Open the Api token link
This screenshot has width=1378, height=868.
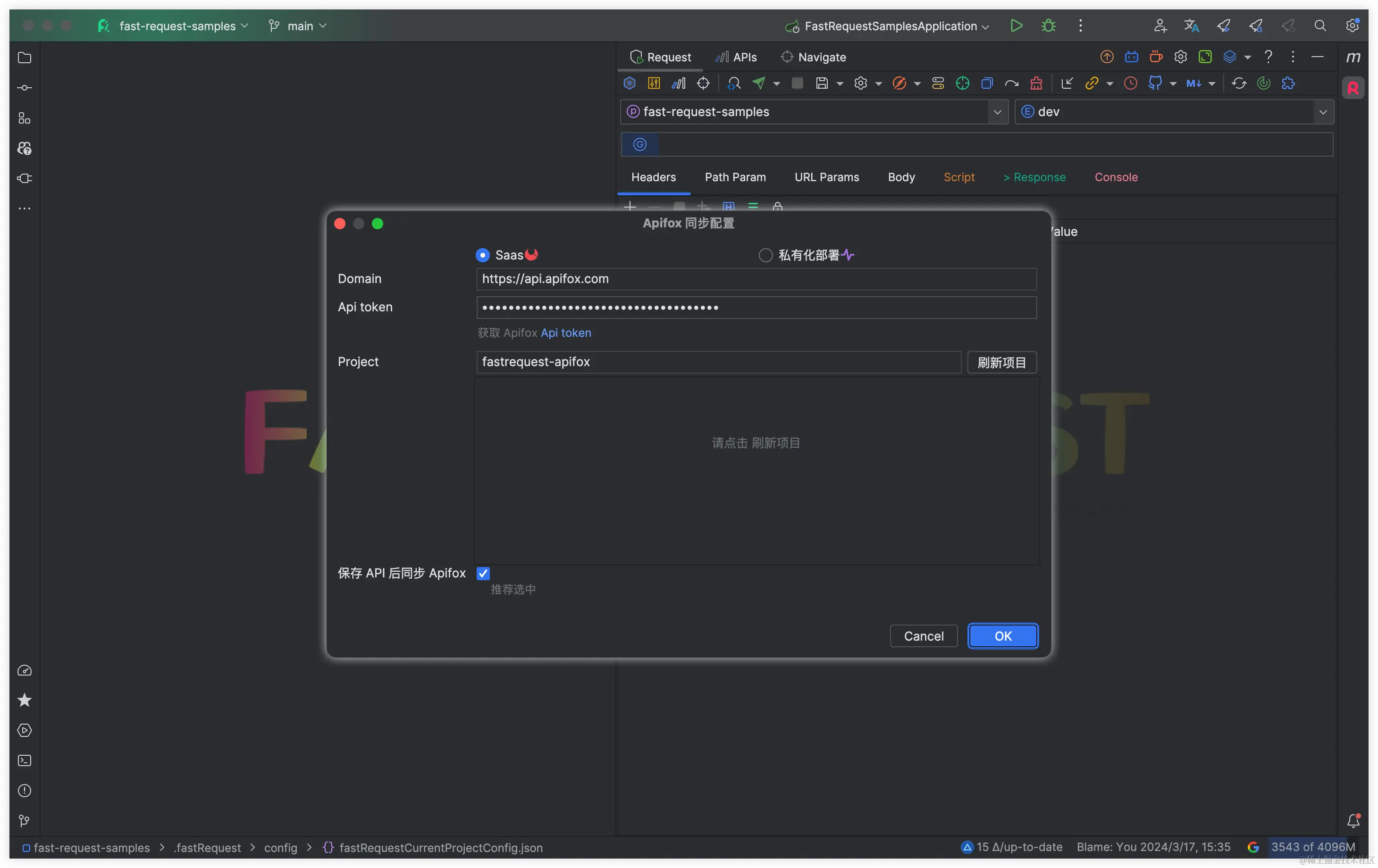tap(565, 333)
